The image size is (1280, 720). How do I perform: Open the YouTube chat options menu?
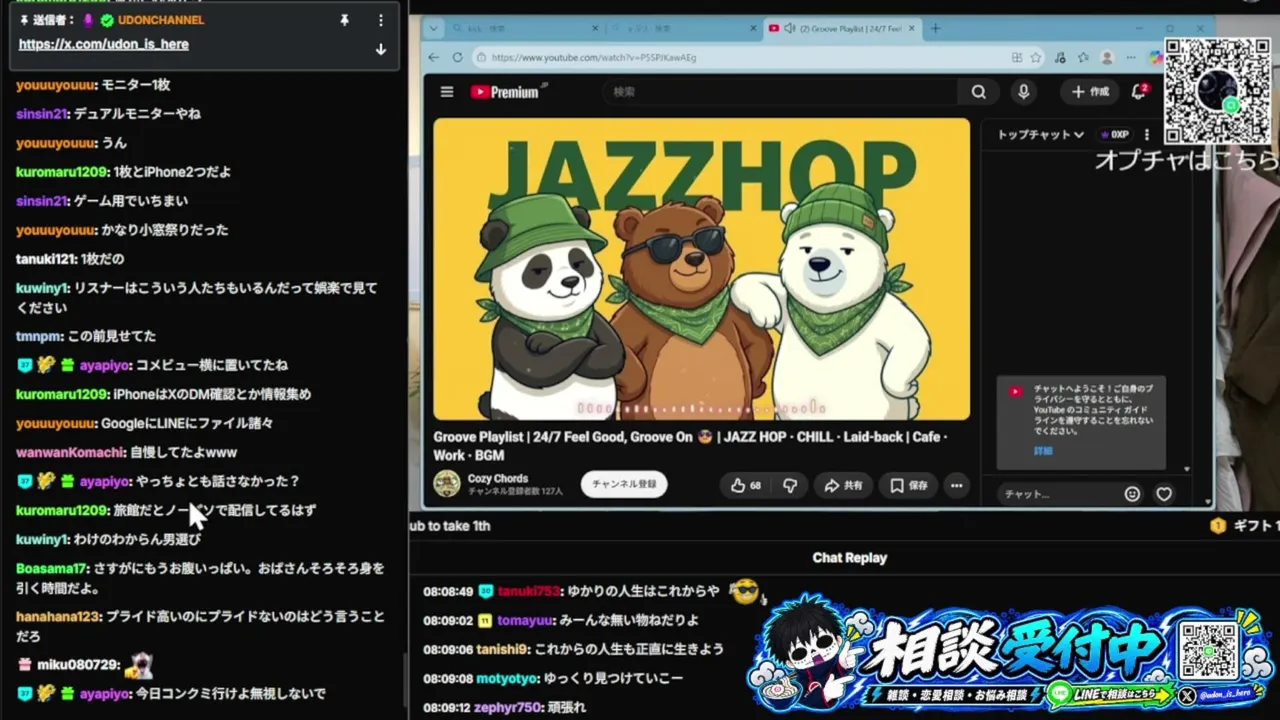pyautogui.click(x=1147, y=134)
